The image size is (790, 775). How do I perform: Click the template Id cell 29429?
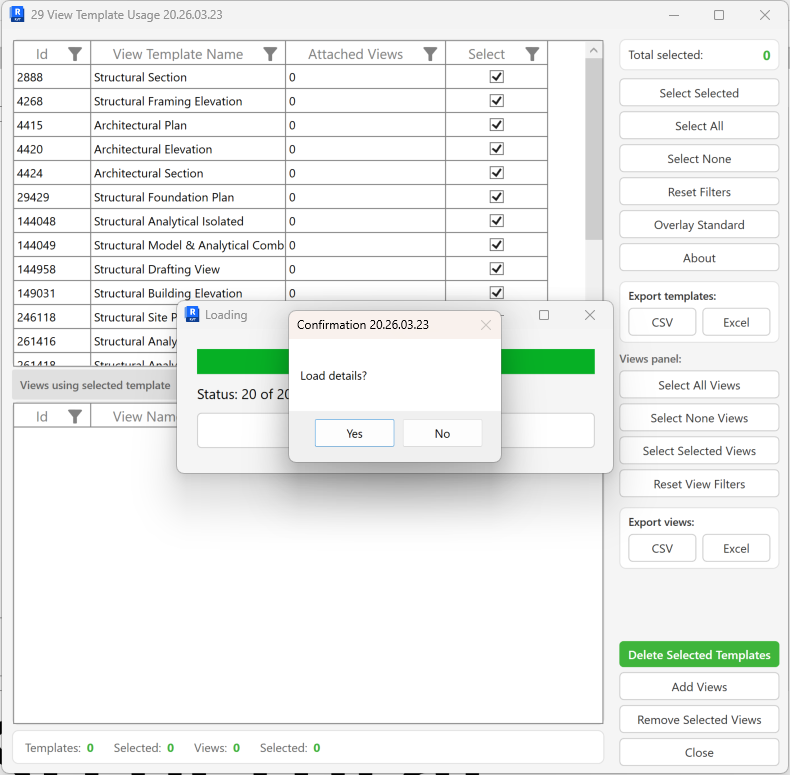(x=52, y=197)
